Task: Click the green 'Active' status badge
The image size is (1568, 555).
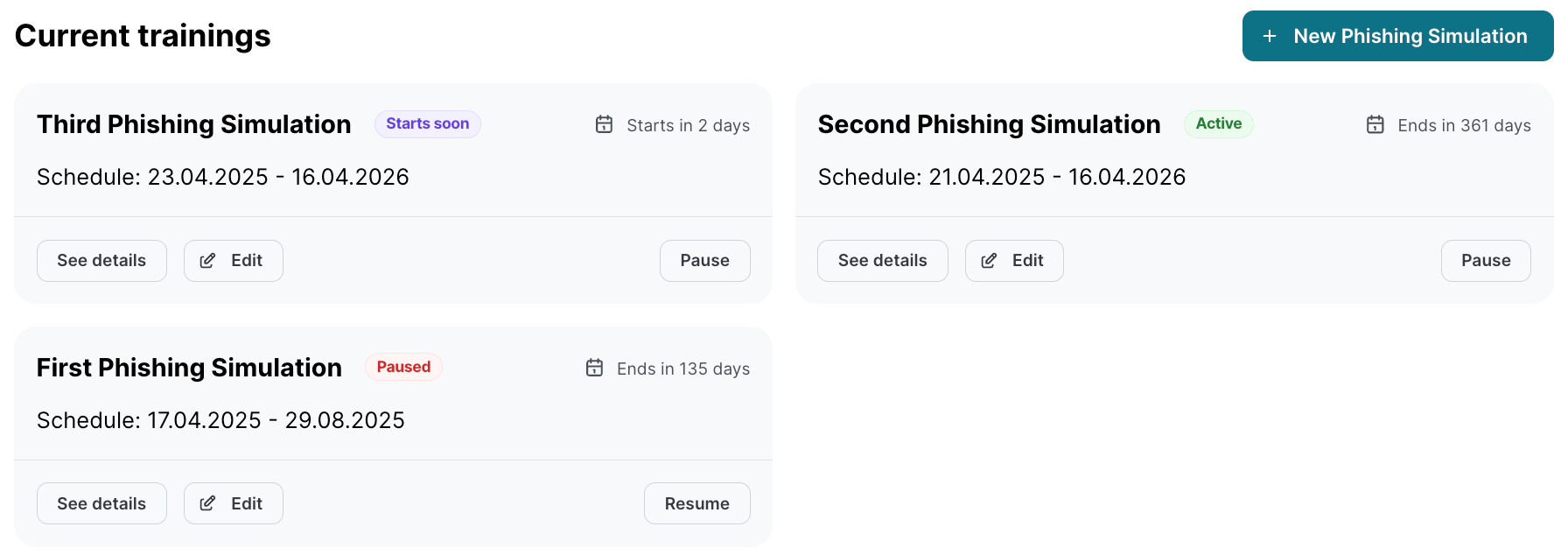Action: pyautogui.click(x=1218, y=124)
